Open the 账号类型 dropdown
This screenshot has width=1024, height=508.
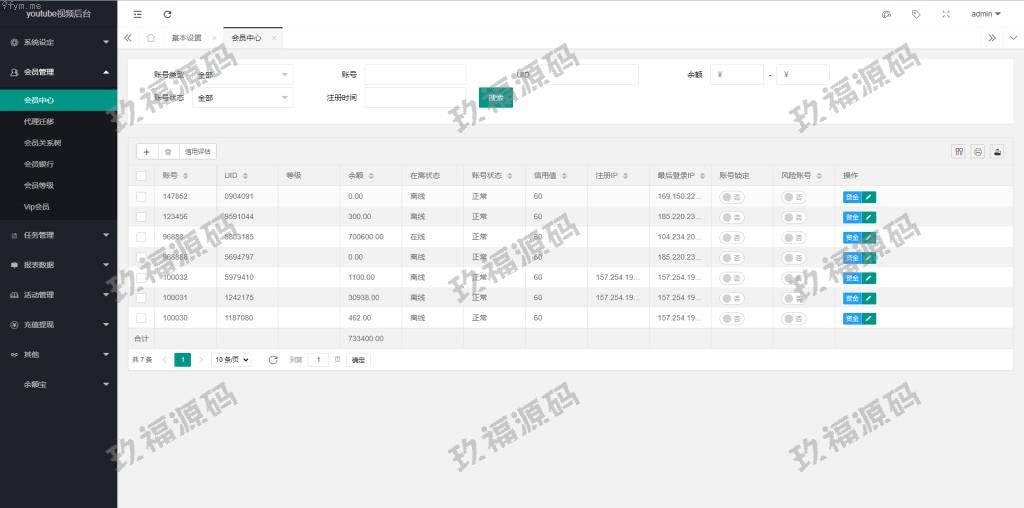point(243,74)
